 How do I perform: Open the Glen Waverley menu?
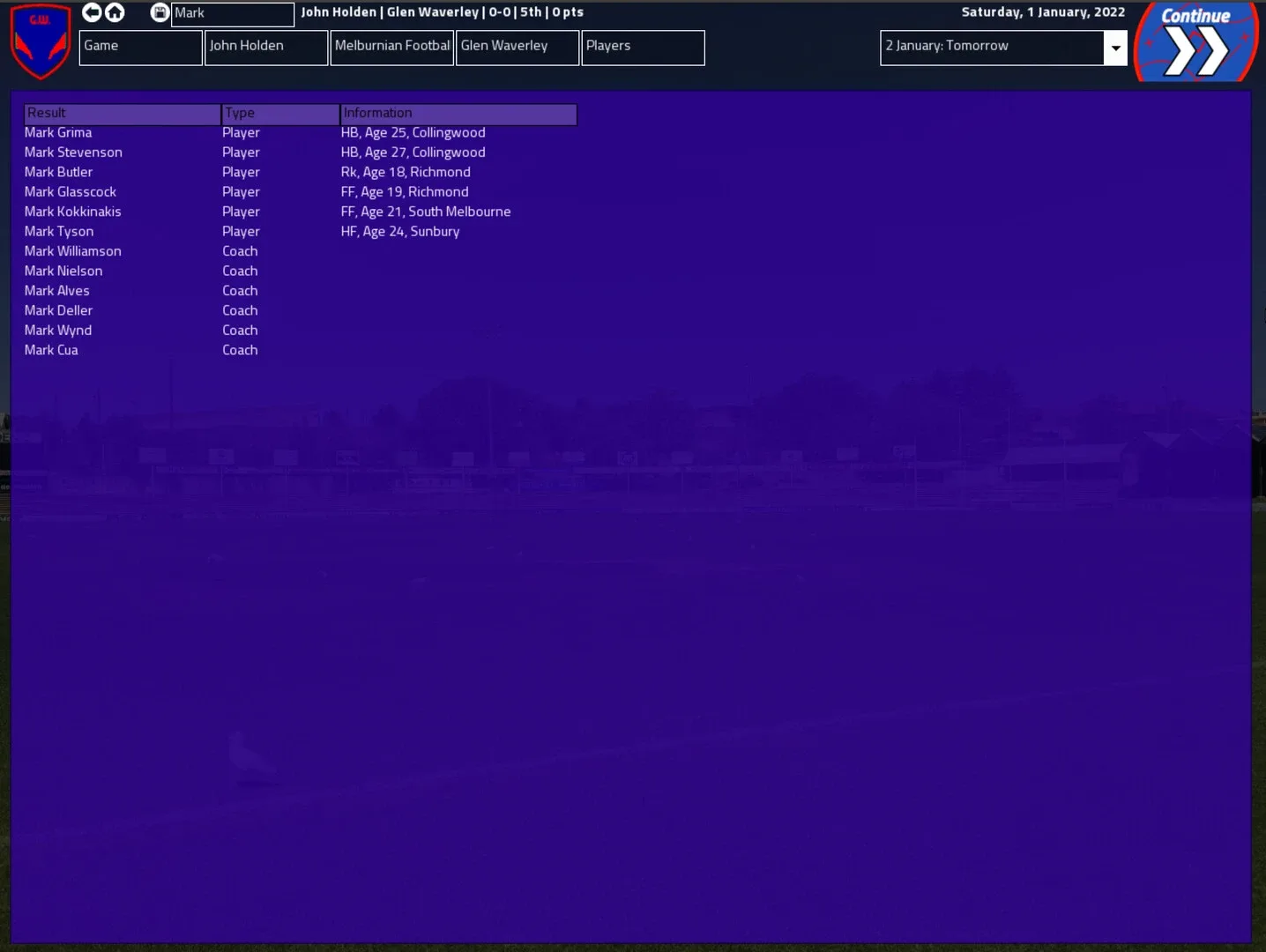518,48
